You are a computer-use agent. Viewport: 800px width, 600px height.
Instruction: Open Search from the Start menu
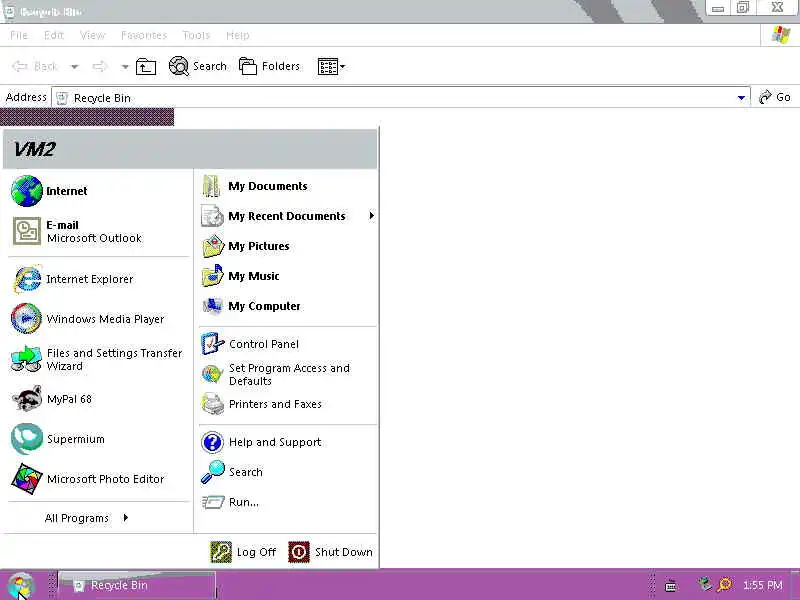(x=288, y=472)
